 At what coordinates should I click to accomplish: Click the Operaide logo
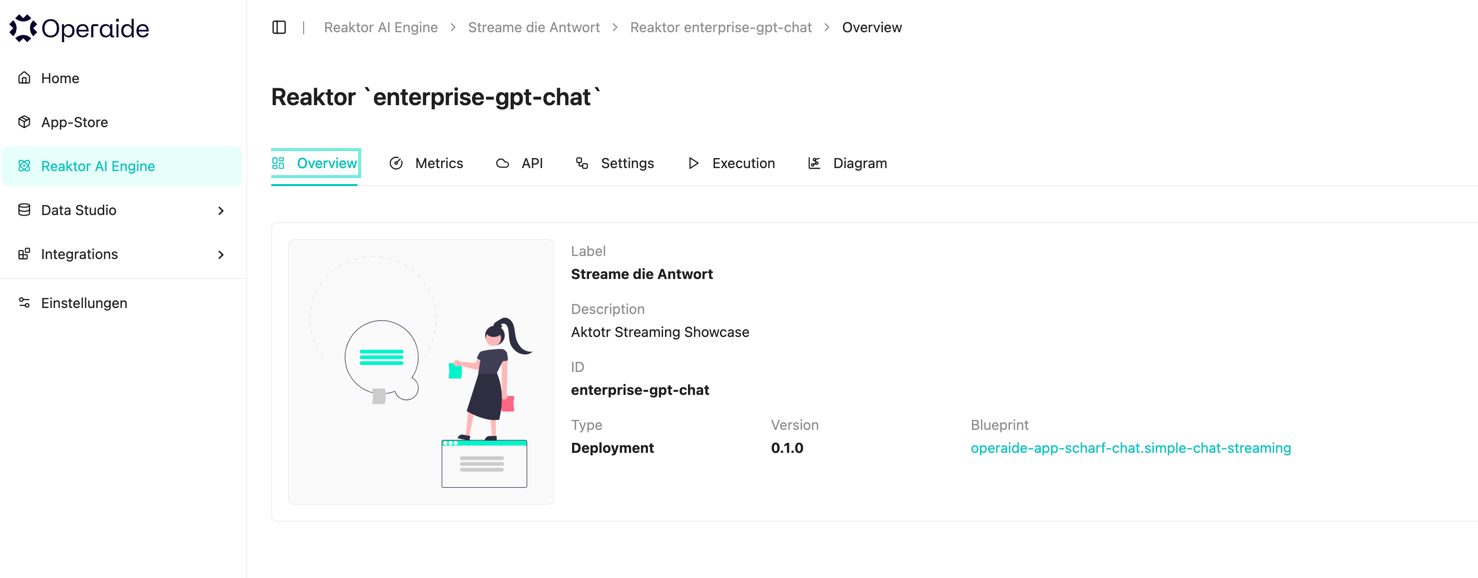(x=79, y=28)
